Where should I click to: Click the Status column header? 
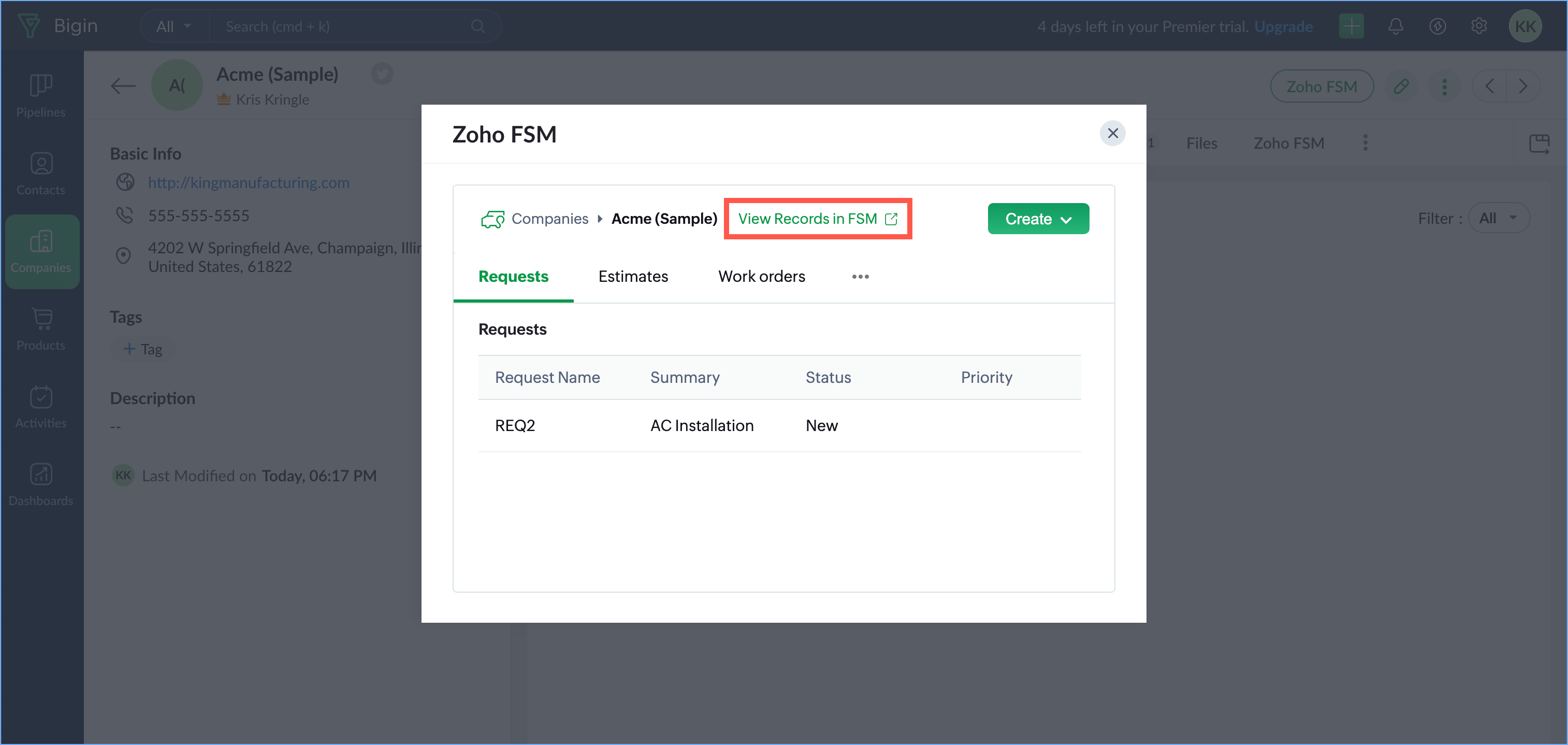(x=828, y=377)
